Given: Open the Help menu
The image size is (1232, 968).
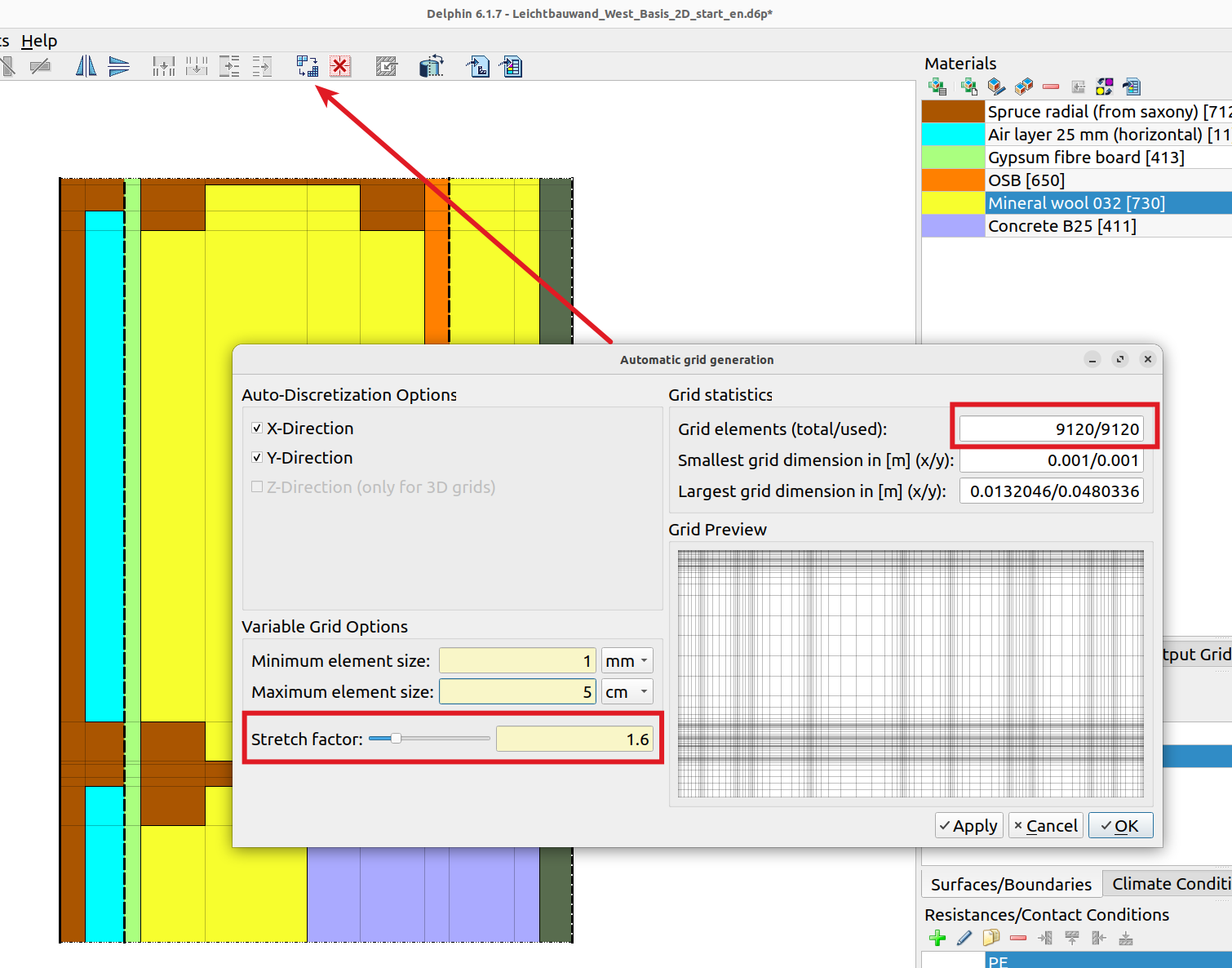Looking at the screenshot, I should (x=39, y=41).
